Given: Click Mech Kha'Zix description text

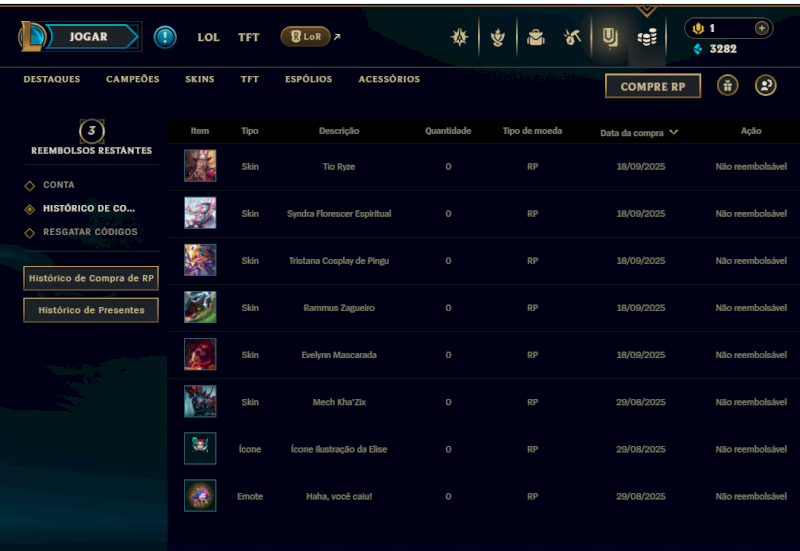Looking at the screenshot, I should click(339, 402).
